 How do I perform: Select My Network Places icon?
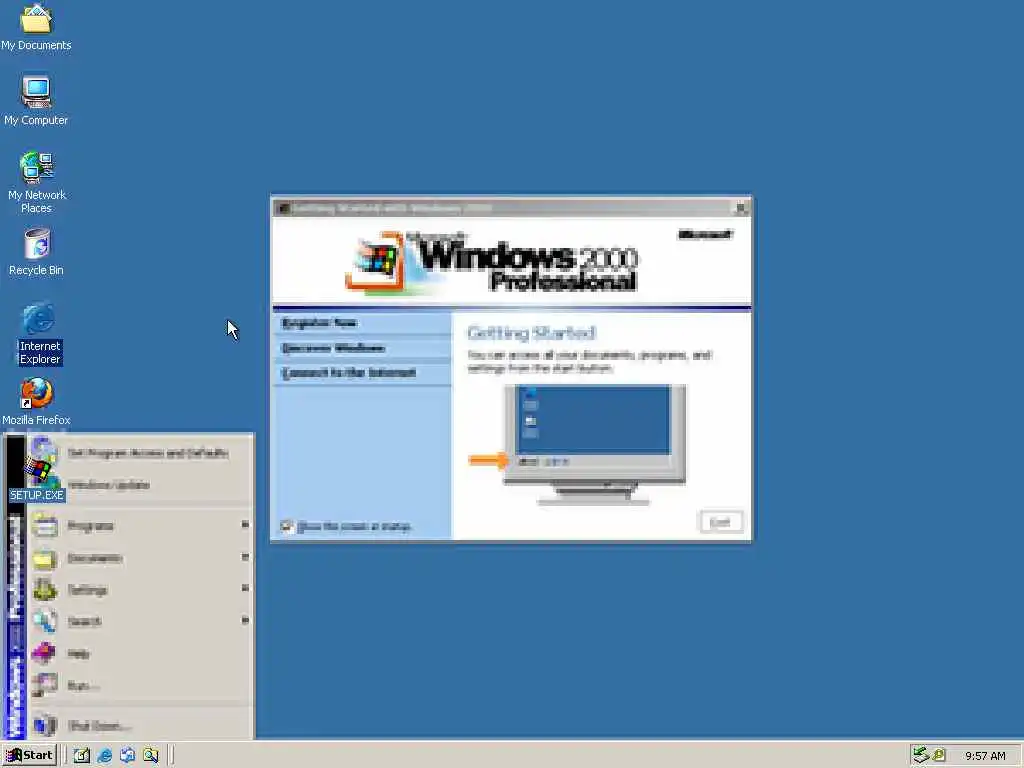[37, 182]
